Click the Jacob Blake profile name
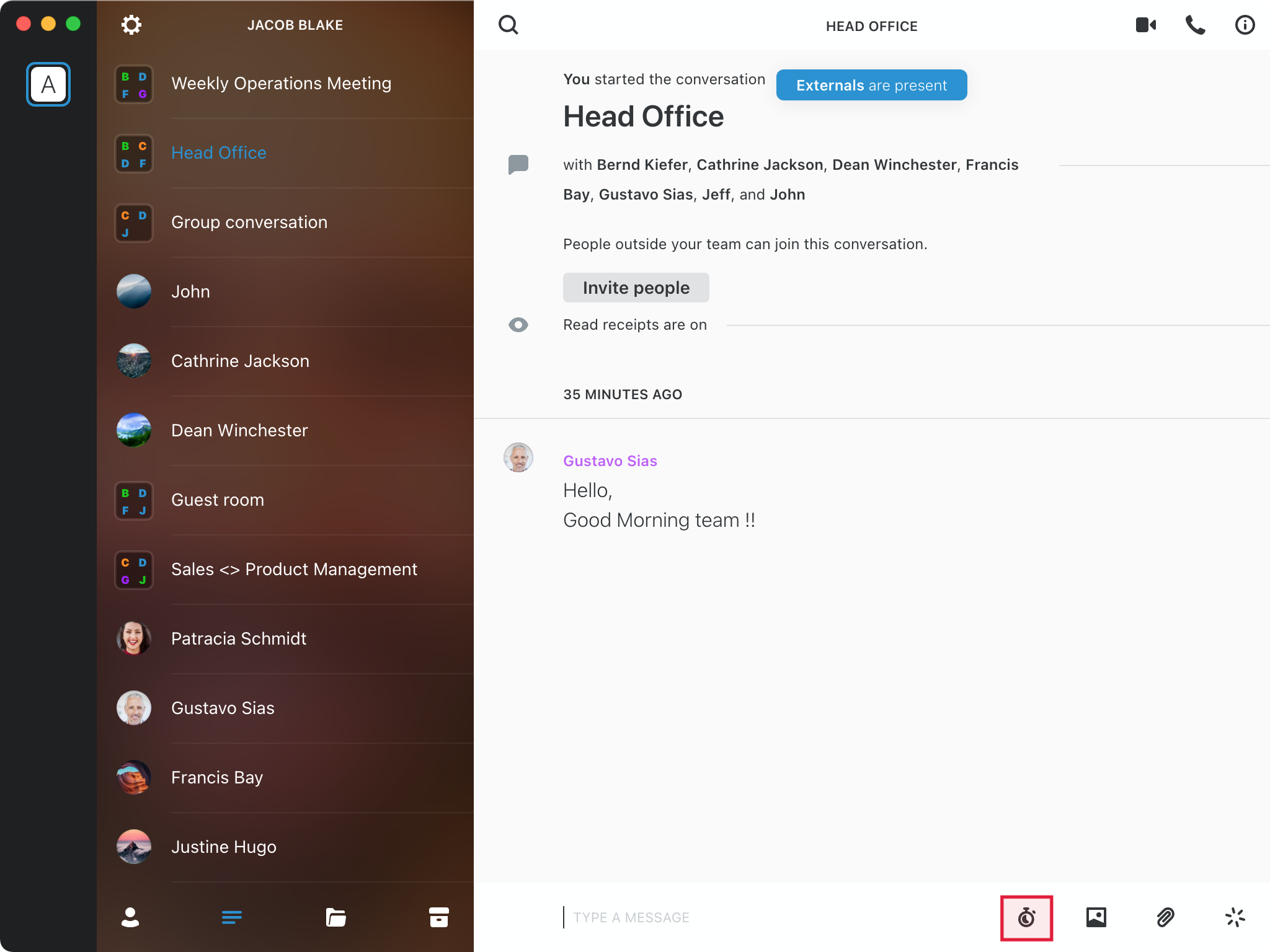The width and height of the screenshot is (1270, 952). [295, 25]
